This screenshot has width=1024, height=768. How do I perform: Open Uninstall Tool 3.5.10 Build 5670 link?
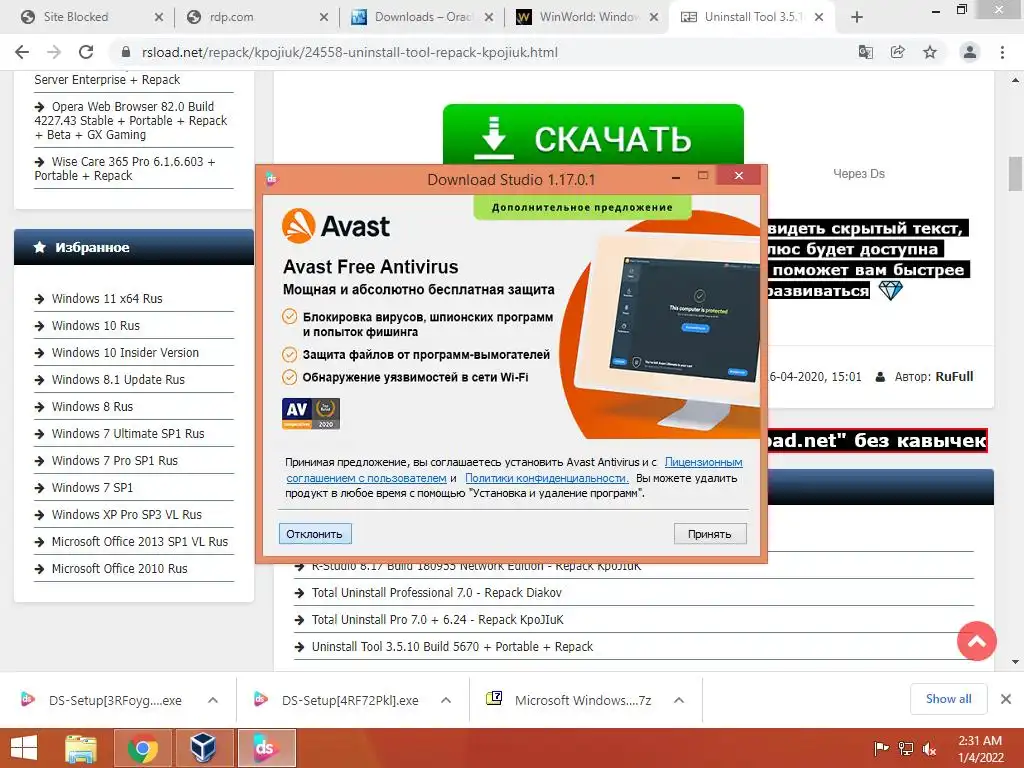coord(452,647)
